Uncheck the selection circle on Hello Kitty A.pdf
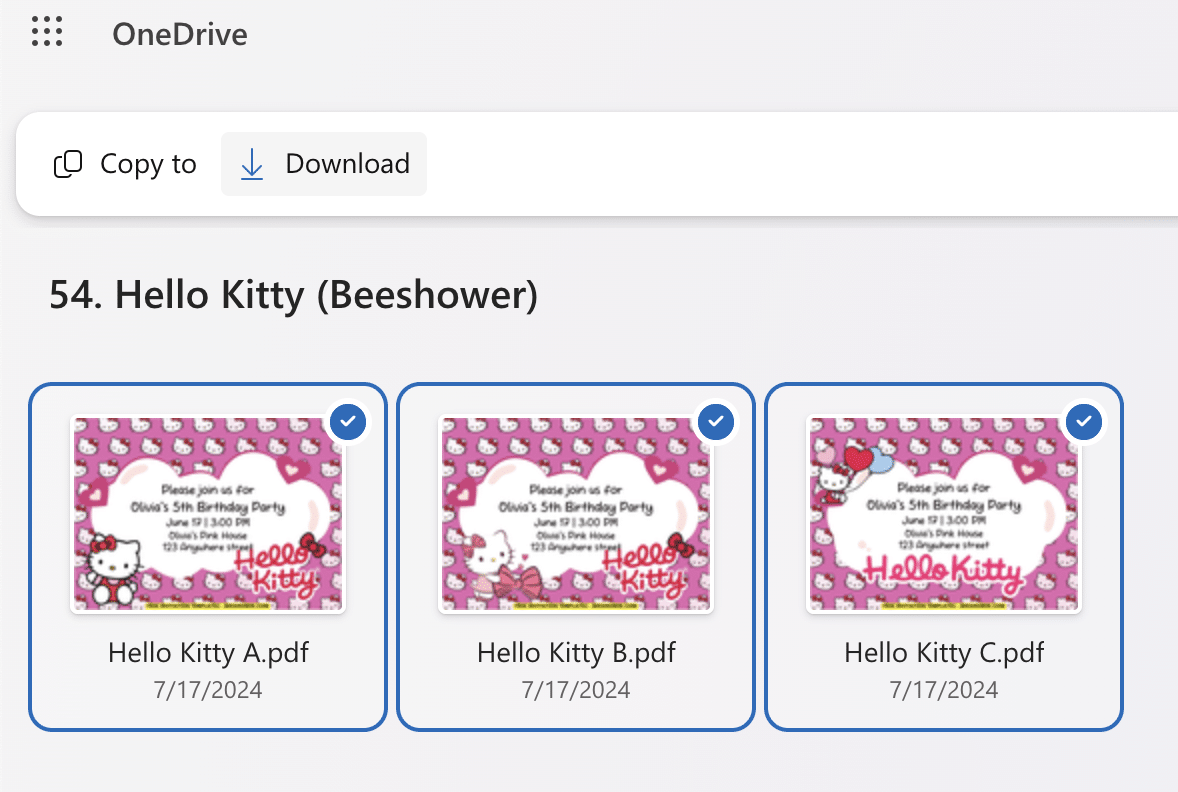 (347, 422)
